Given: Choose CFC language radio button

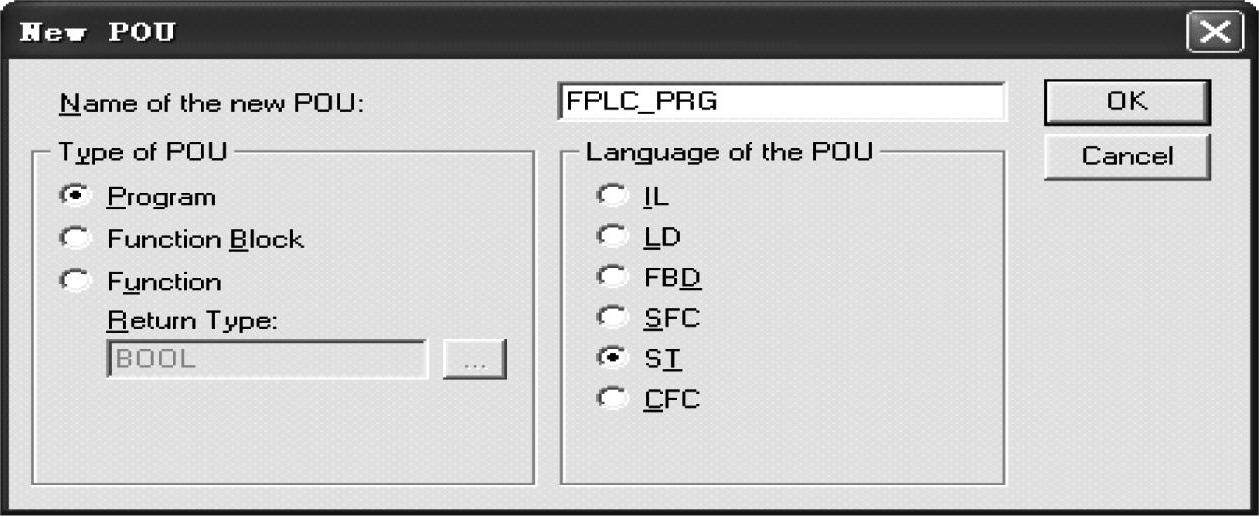Looking at the screenshot, I should pyautogui.click(x=610, y=399).
